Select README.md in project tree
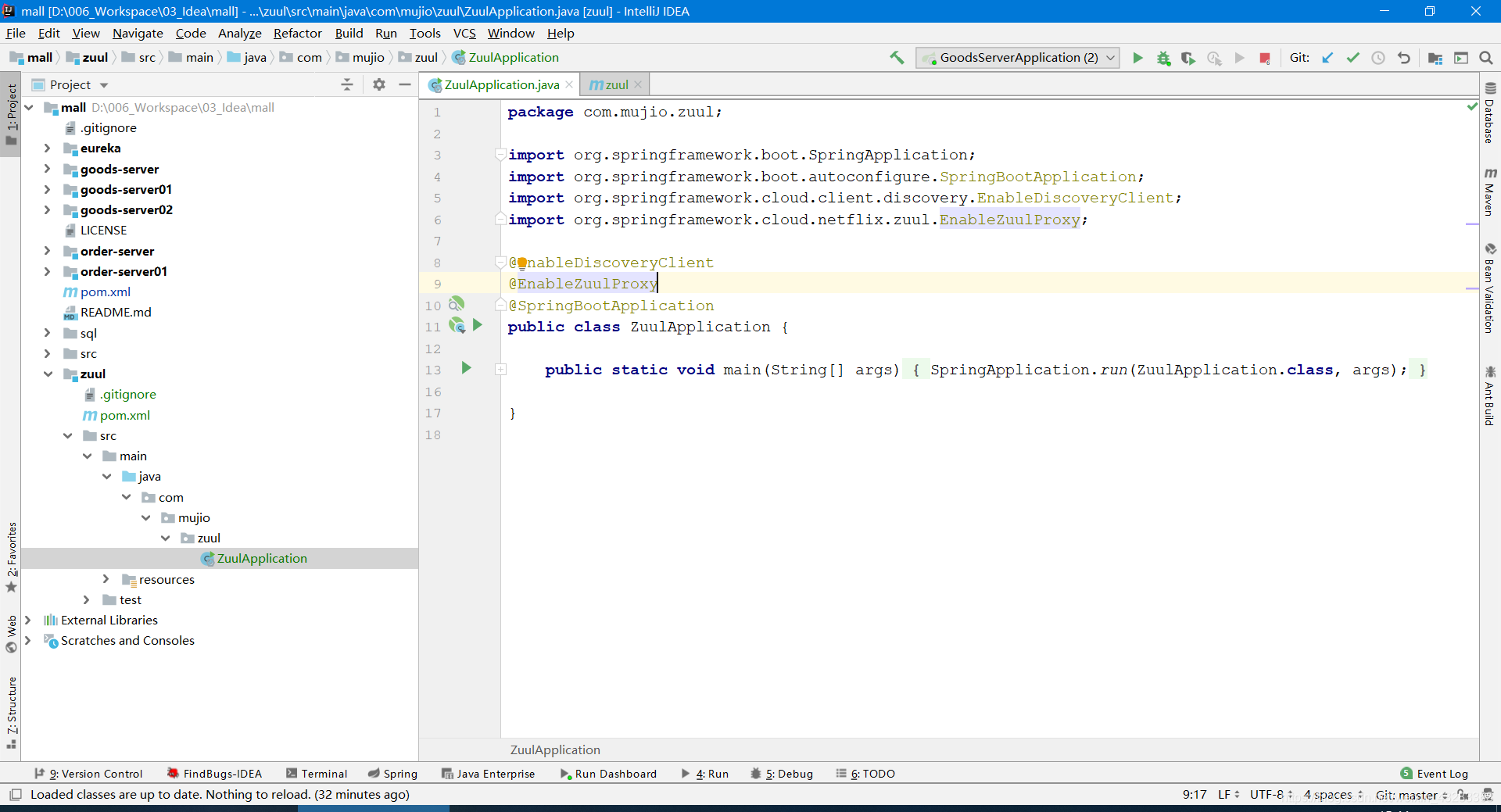The width and height of the screenshot is (1501, 812). click(116, 312)
